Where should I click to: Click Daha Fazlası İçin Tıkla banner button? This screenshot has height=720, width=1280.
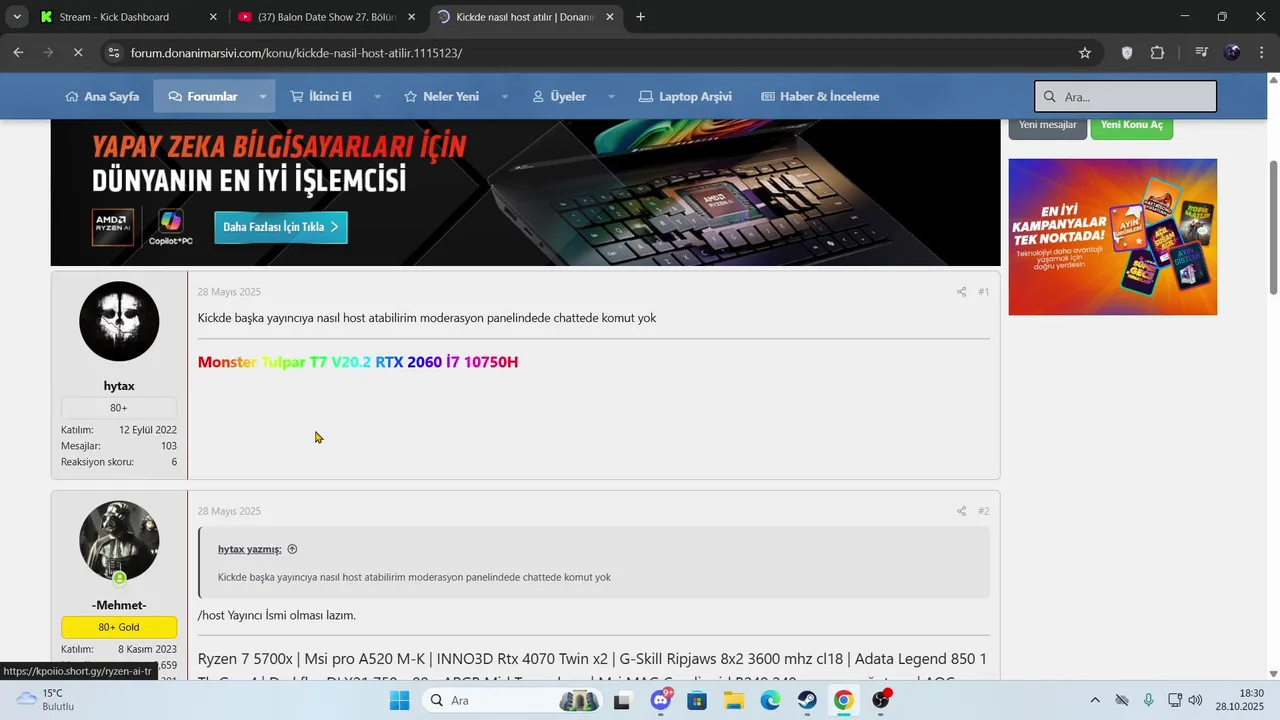tap(280, 227)
